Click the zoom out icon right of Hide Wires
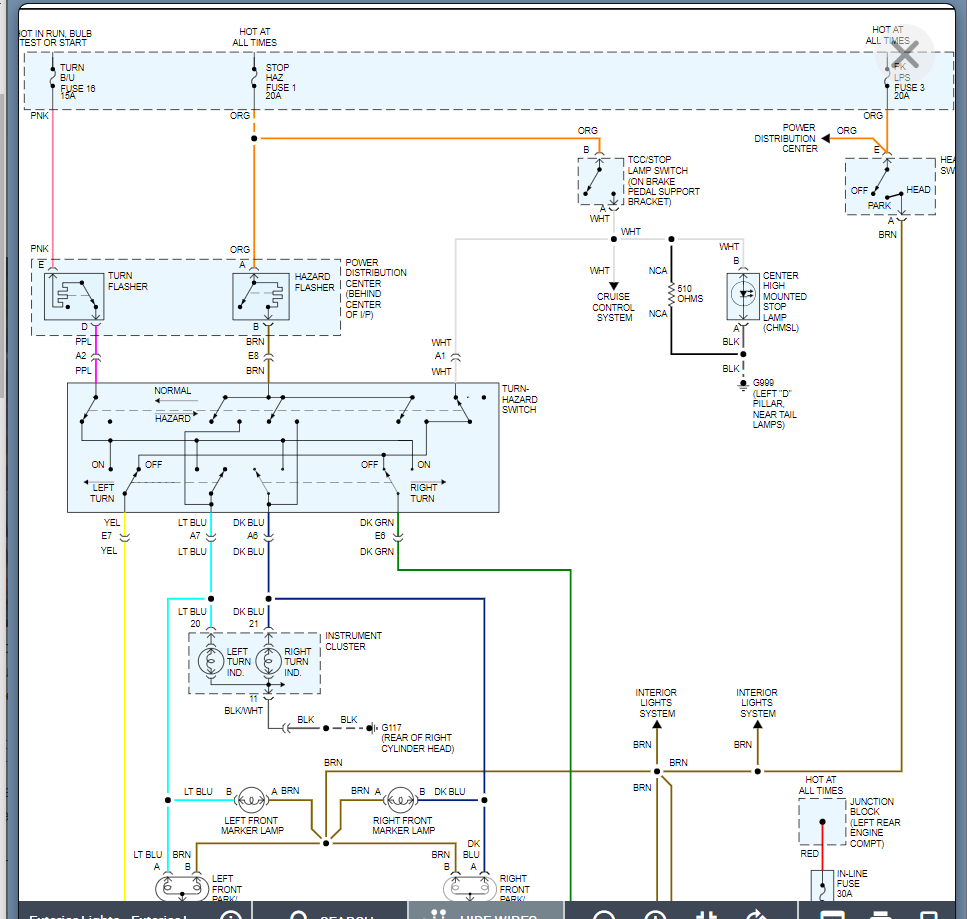 (x=604, y=914)
